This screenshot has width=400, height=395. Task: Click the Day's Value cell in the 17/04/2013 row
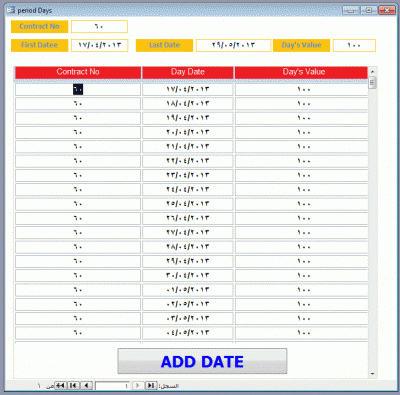point(301,89)
